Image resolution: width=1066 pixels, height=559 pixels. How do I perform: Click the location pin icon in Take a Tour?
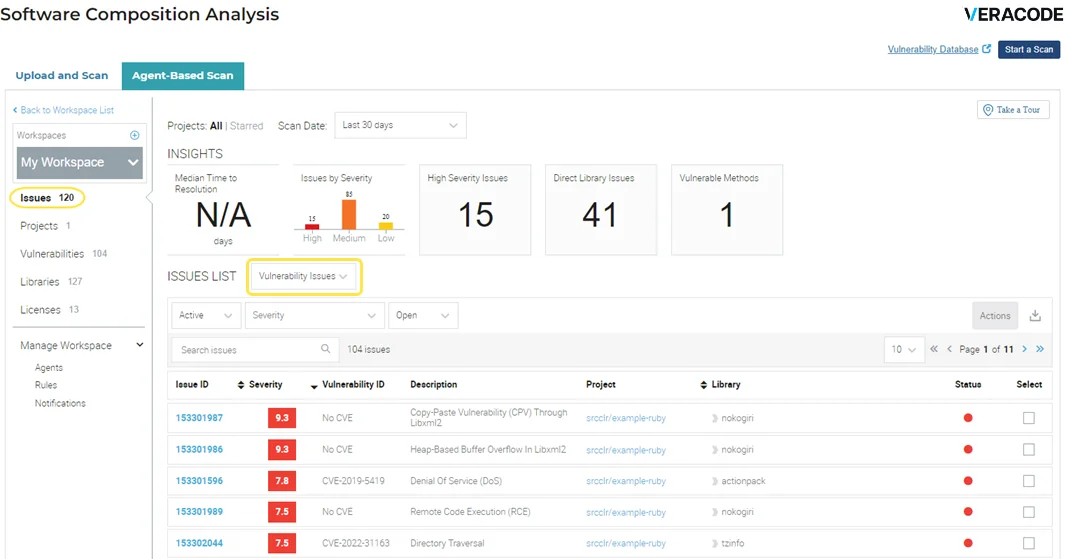pos(988,109)
